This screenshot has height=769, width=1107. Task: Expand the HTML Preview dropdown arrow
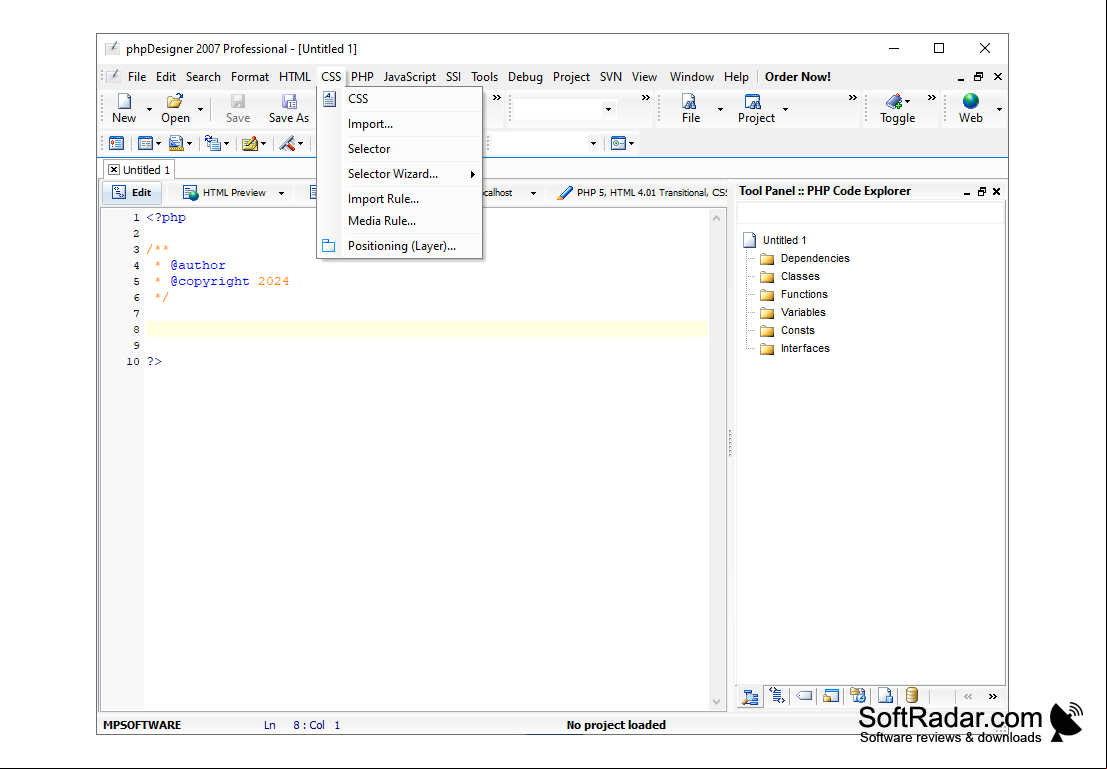[x=281, y=193]
